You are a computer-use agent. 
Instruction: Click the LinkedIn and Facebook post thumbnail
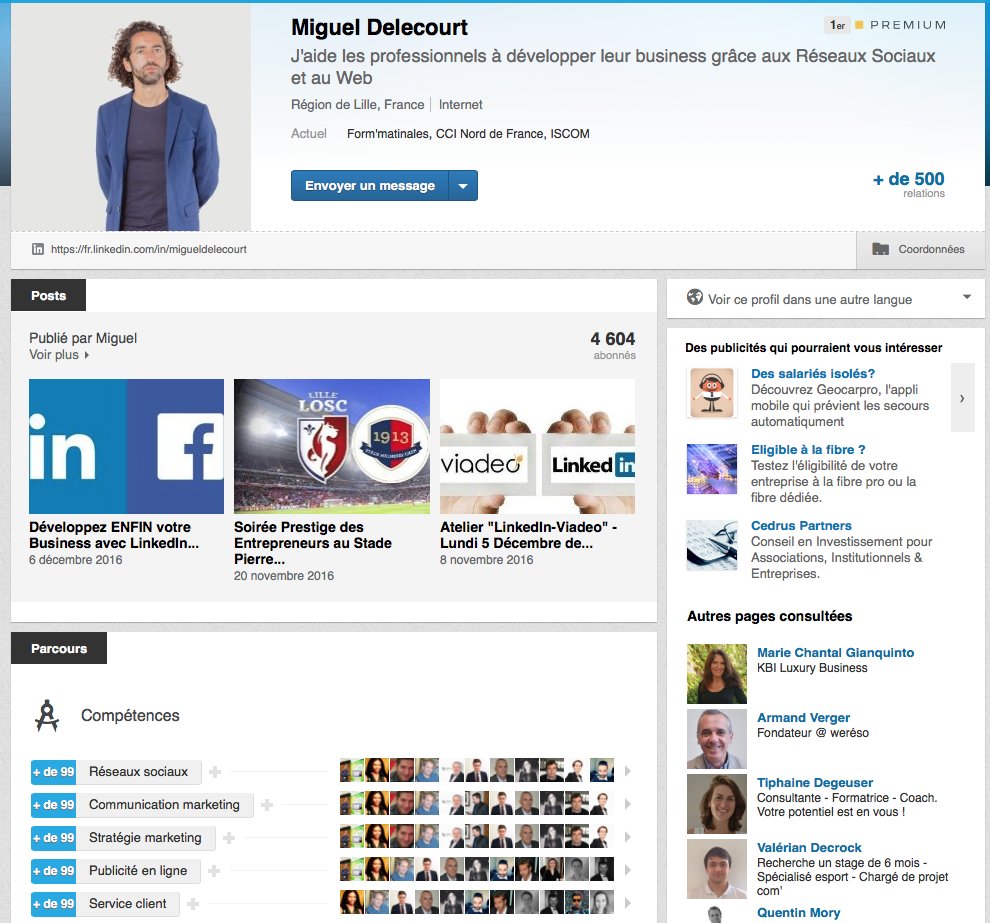(126, 446)
